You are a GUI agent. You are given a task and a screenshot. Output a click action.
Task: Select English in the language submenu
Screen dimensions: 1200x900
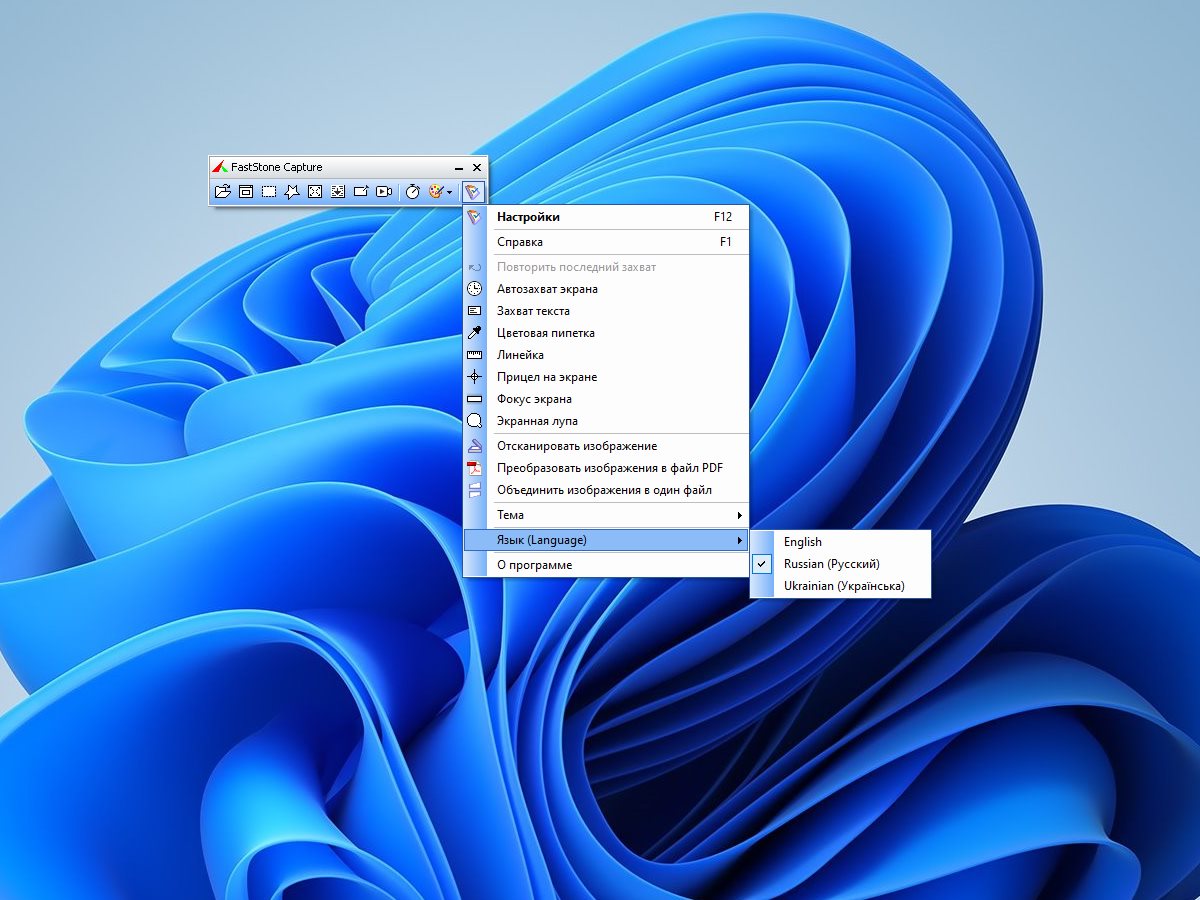pyautogui.click(x=803, y=542)
